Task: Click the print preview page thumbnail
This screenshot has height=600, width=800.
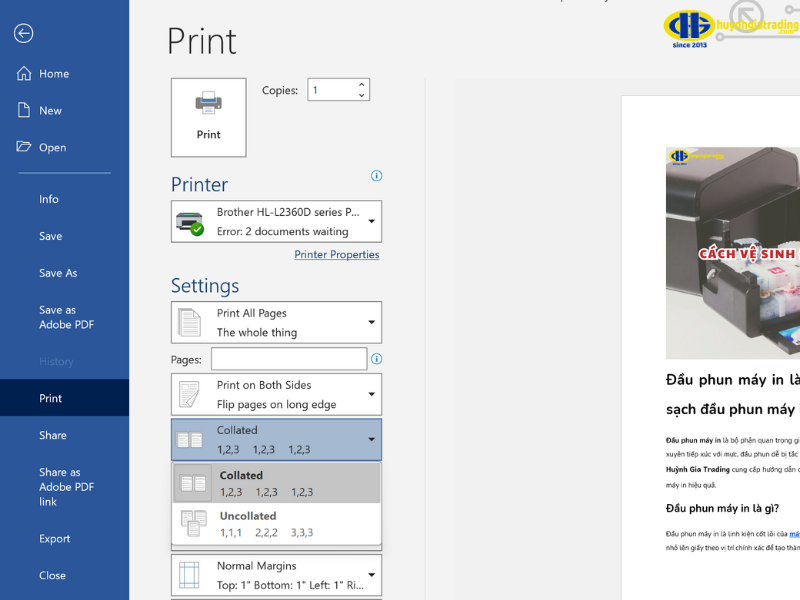Action: (x=710, y=350)
